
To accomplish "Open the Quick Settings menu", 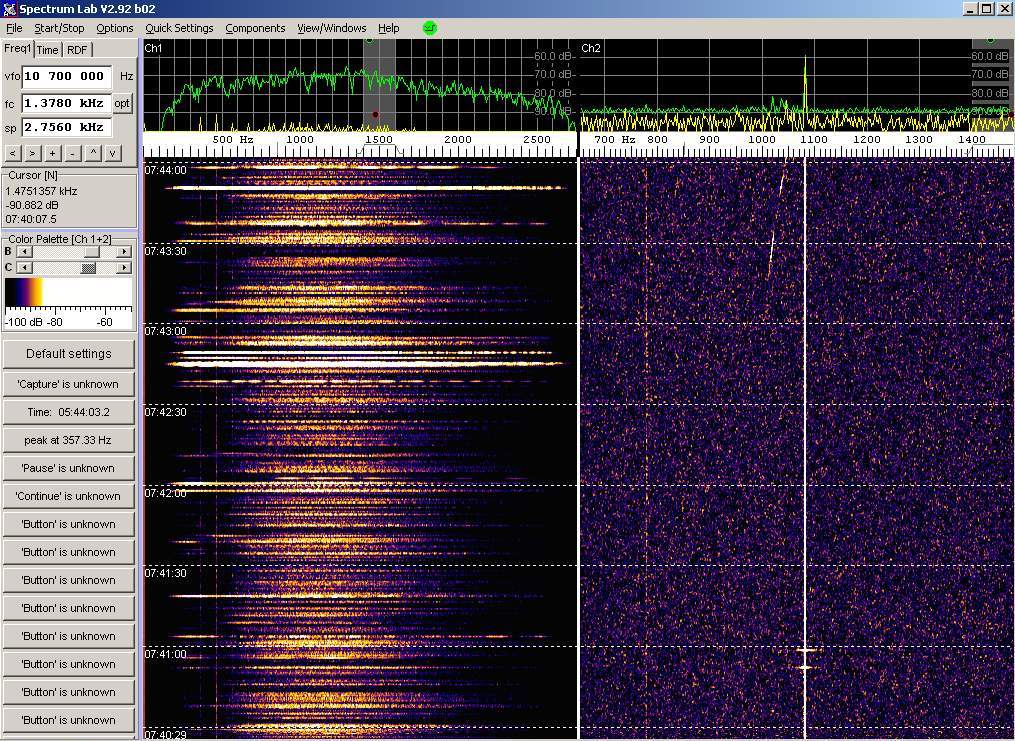I will tap(179, 28).
